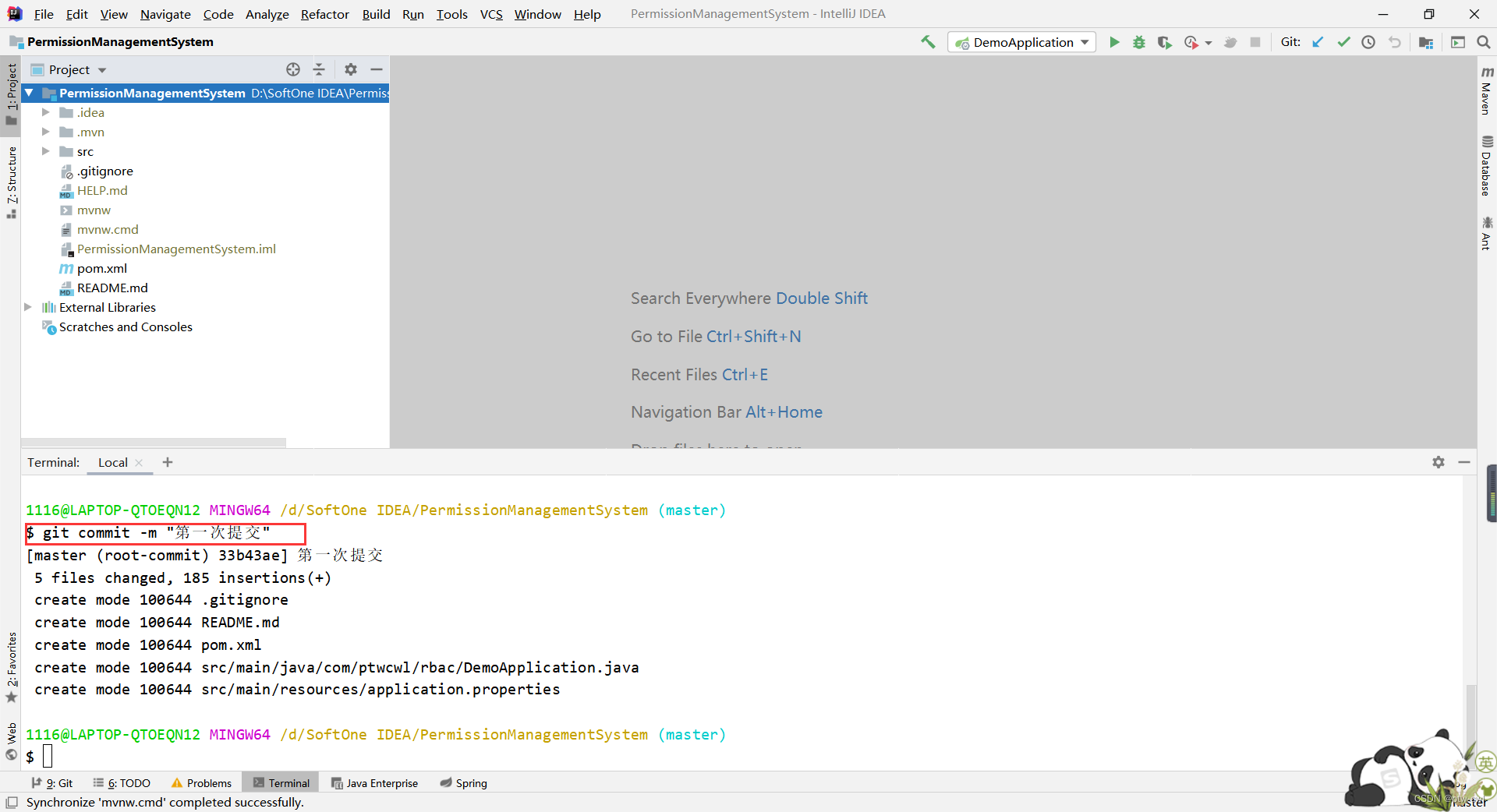
Task: Run DemoApplication with the green play button
Action: pyautogui.click(x=1114, y=42)
